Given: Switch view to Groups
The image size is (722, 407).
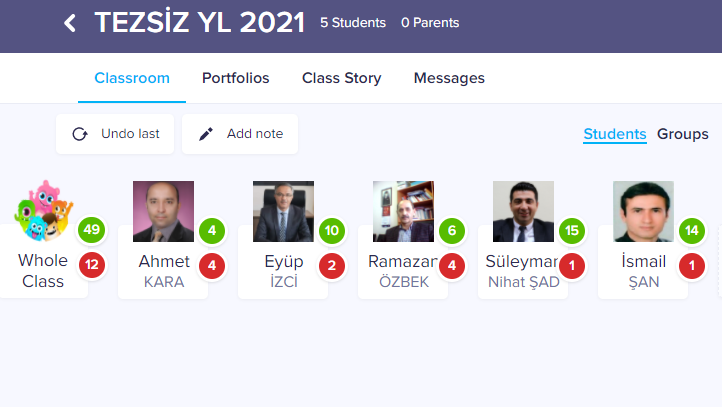Looking at the screenshot, I should (x=683, y=134).
